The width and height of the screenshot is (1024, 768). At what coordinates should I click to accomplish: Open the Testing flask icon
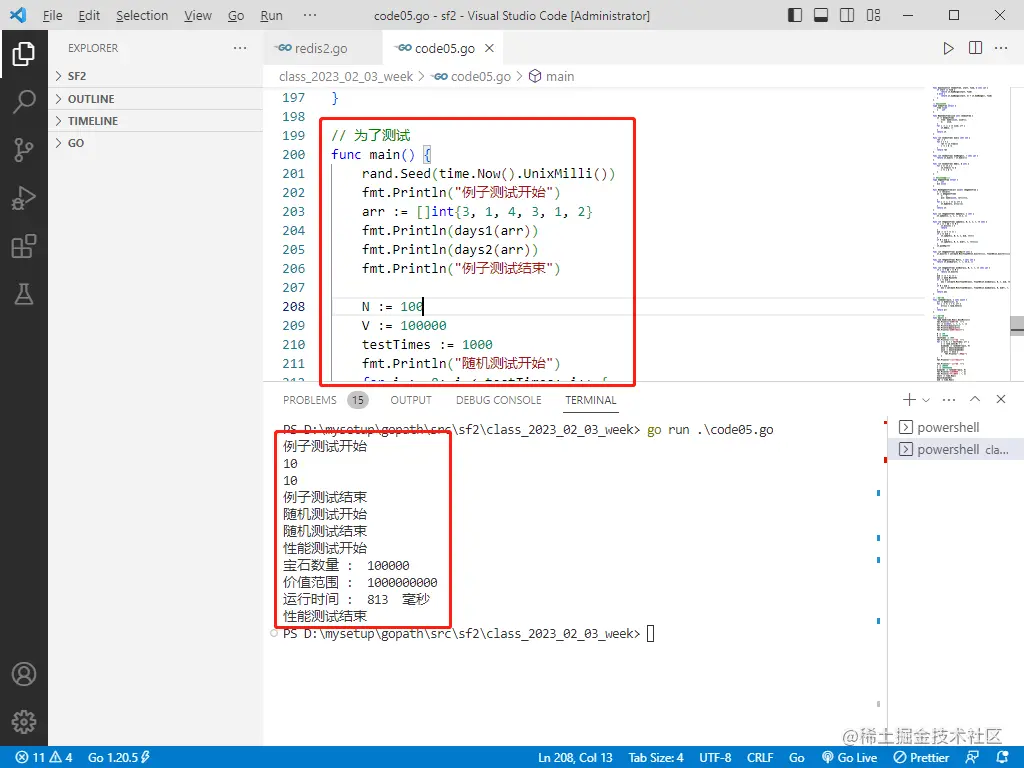click(x=24, y=294)
